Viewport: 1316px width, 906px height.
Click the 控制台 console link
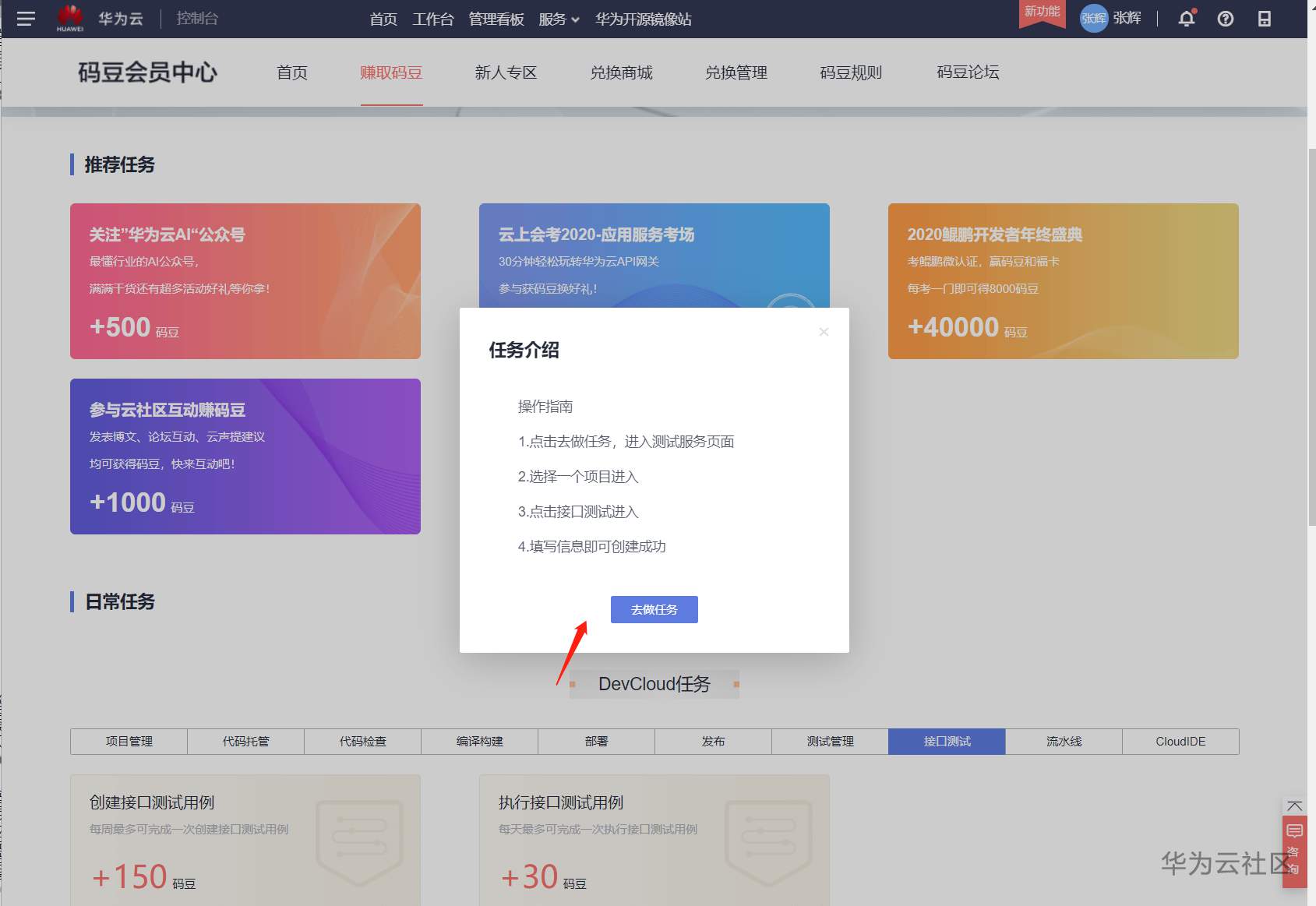coord(197,19)
